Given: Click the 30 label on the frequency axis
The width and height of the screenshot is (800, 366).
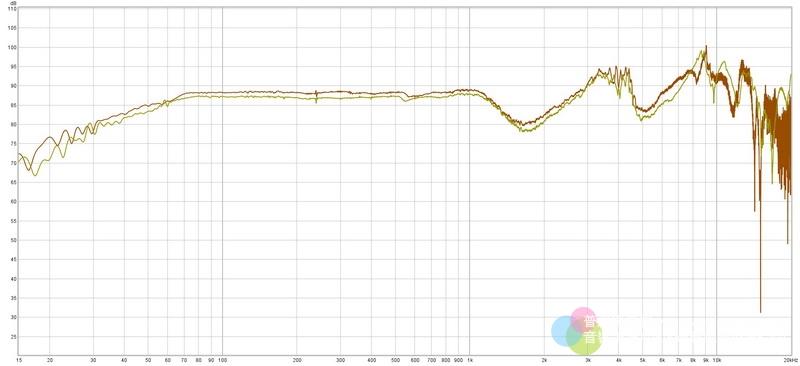Looking at the screenshot, I should tap(93, 360).
